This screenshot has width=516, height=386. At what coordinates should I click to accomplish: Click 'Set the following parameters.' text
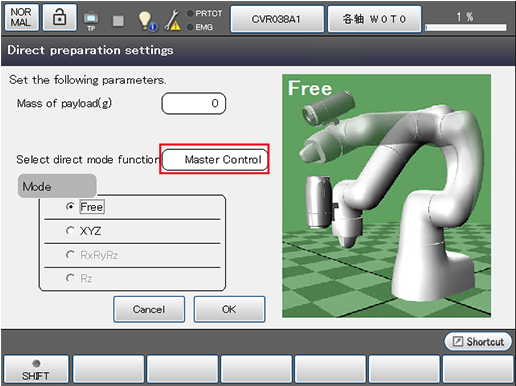pyautogui.click(x=87, y=80)
